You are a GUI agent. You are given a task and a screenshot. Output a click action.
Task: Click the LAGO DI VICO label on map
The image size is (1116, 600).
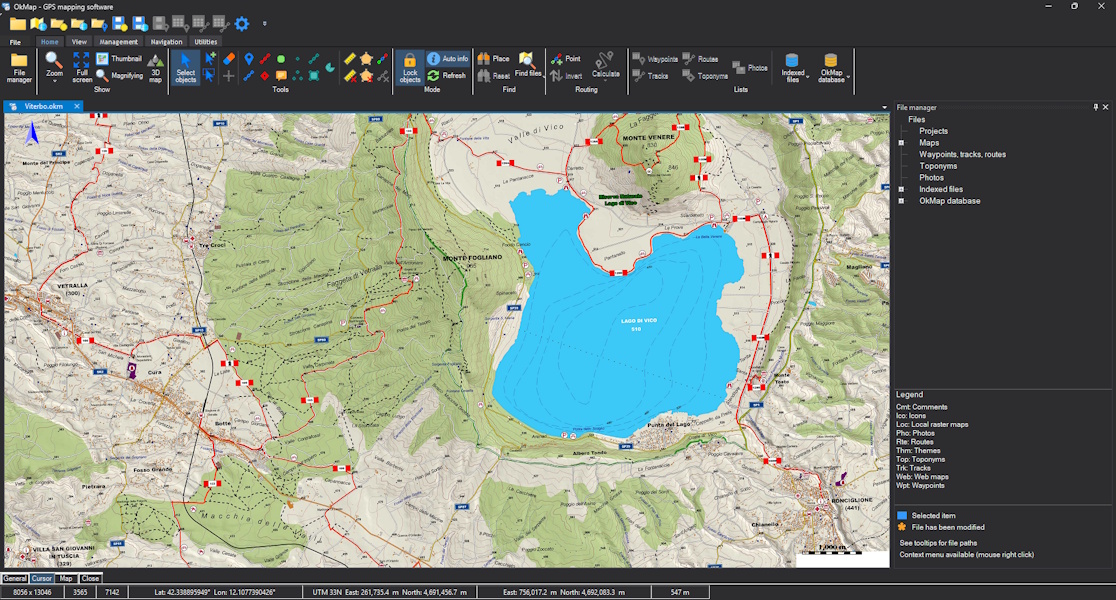coord(638,321)
